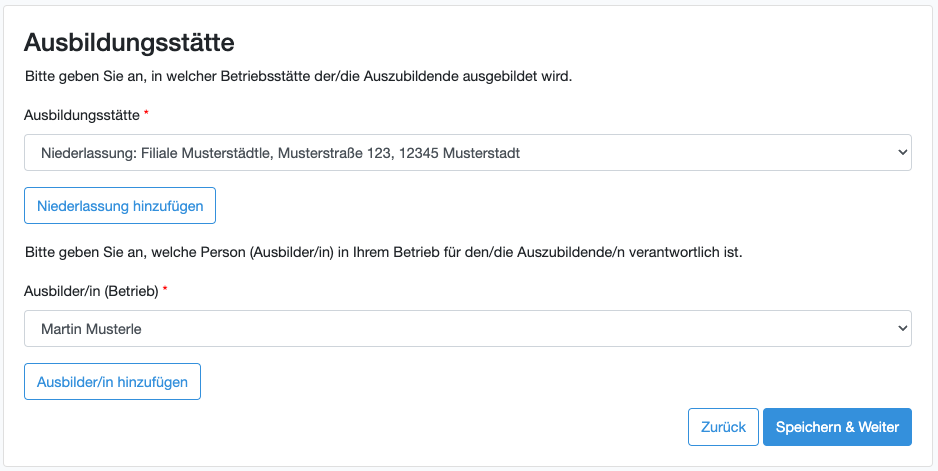Go back with the Zurück button
Viewport: 938px width, 471px height.
723,427
